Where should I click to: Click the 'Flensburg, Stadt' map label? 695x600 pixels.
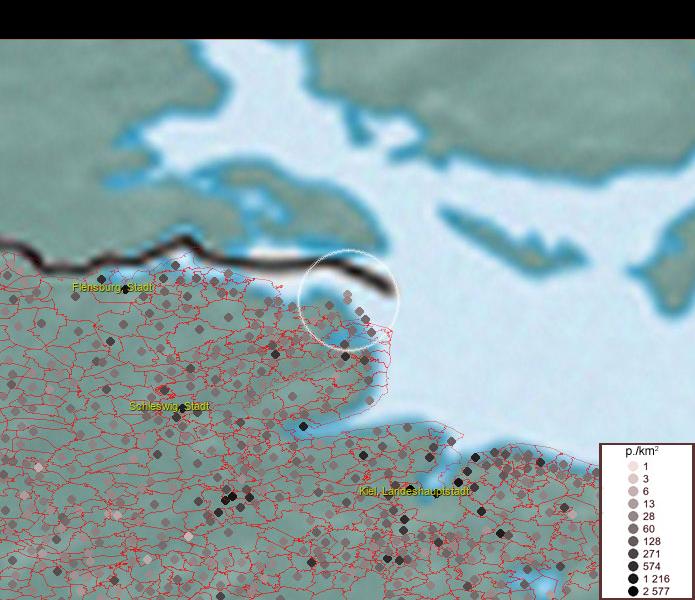113,287
